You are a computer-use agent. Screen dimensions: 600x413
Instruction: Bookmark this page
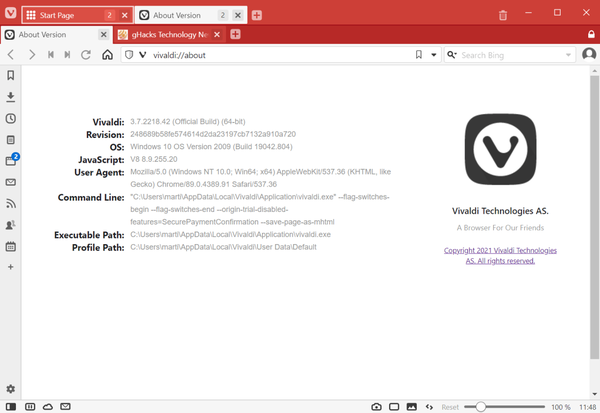(x=419, y=55)
